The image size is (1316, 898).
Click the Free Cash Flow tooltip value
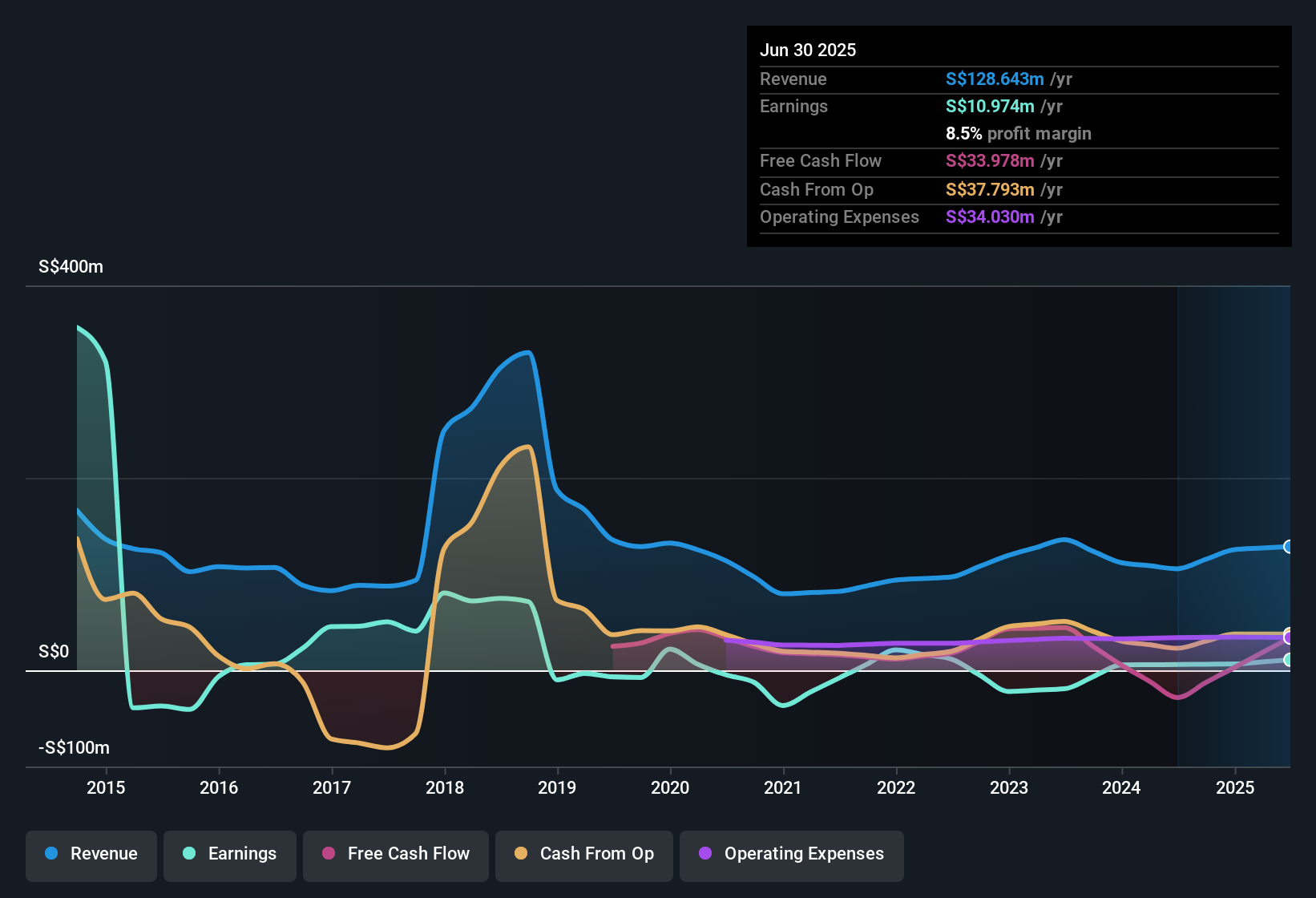coord(990,160)
